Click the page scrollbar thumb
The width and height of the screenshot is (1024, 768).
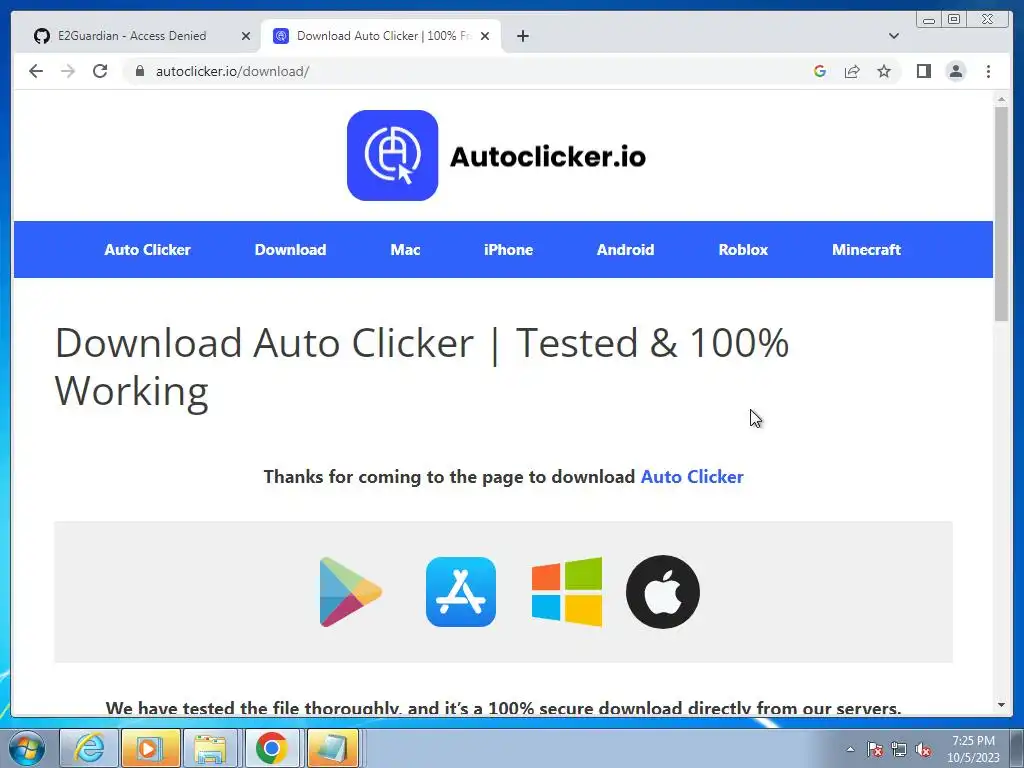[x=1001, y=213]
